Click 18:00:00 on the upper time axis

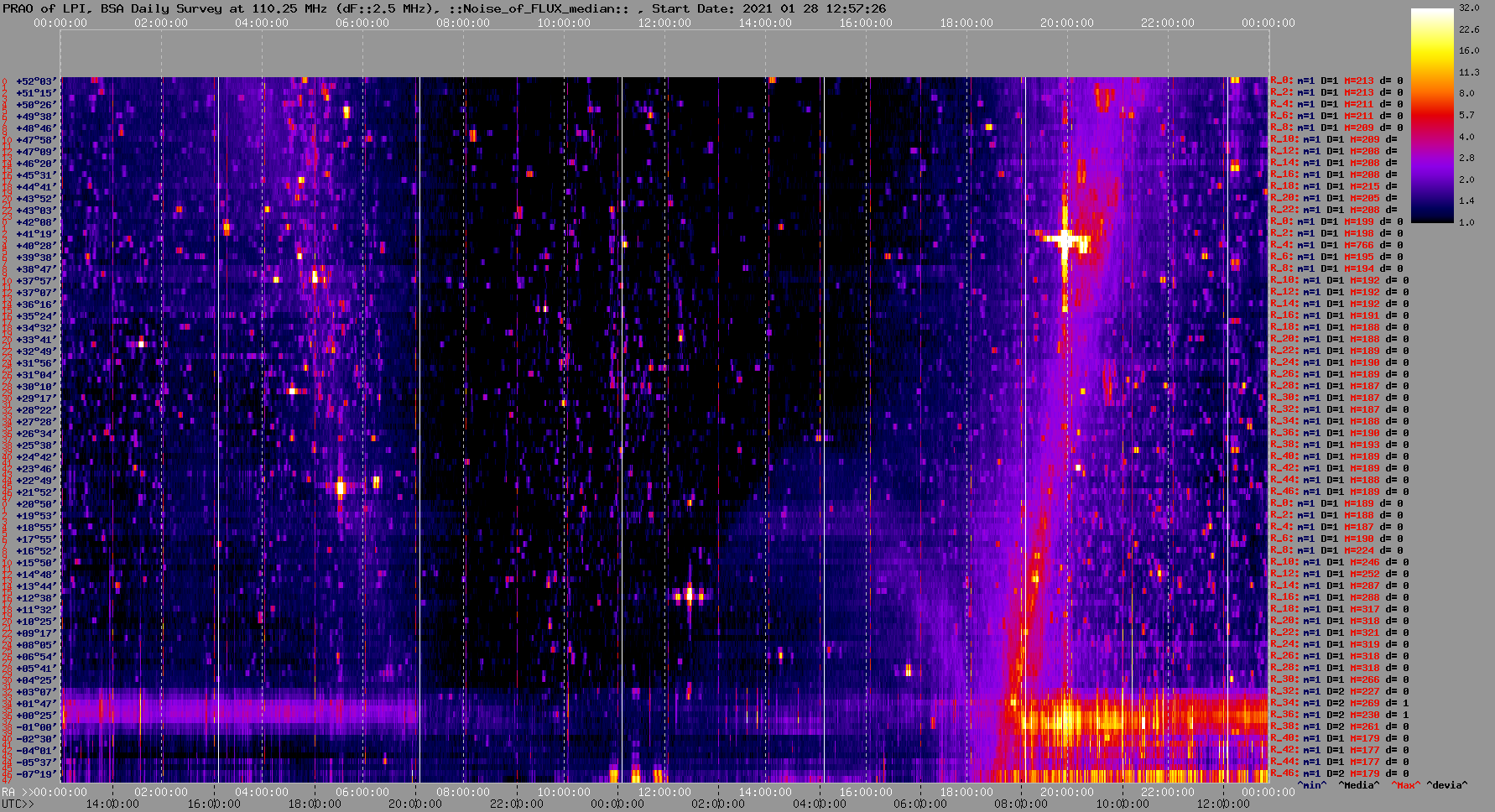(966, 23)
